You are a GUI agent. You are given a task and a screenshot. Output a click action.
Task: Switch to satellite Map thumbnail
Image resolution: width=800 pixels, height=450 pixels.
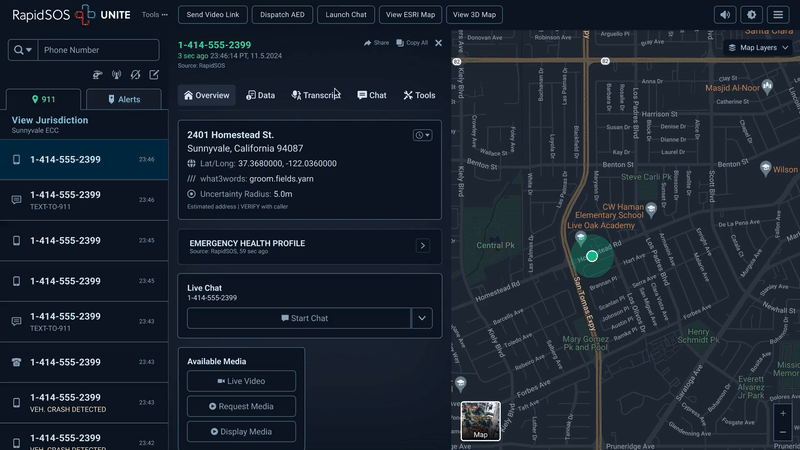point(481,421)
